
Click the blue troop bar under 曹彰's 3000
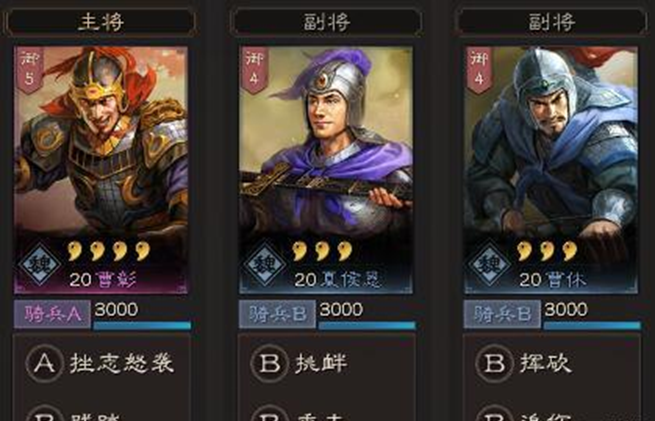[x=142, y=326]
